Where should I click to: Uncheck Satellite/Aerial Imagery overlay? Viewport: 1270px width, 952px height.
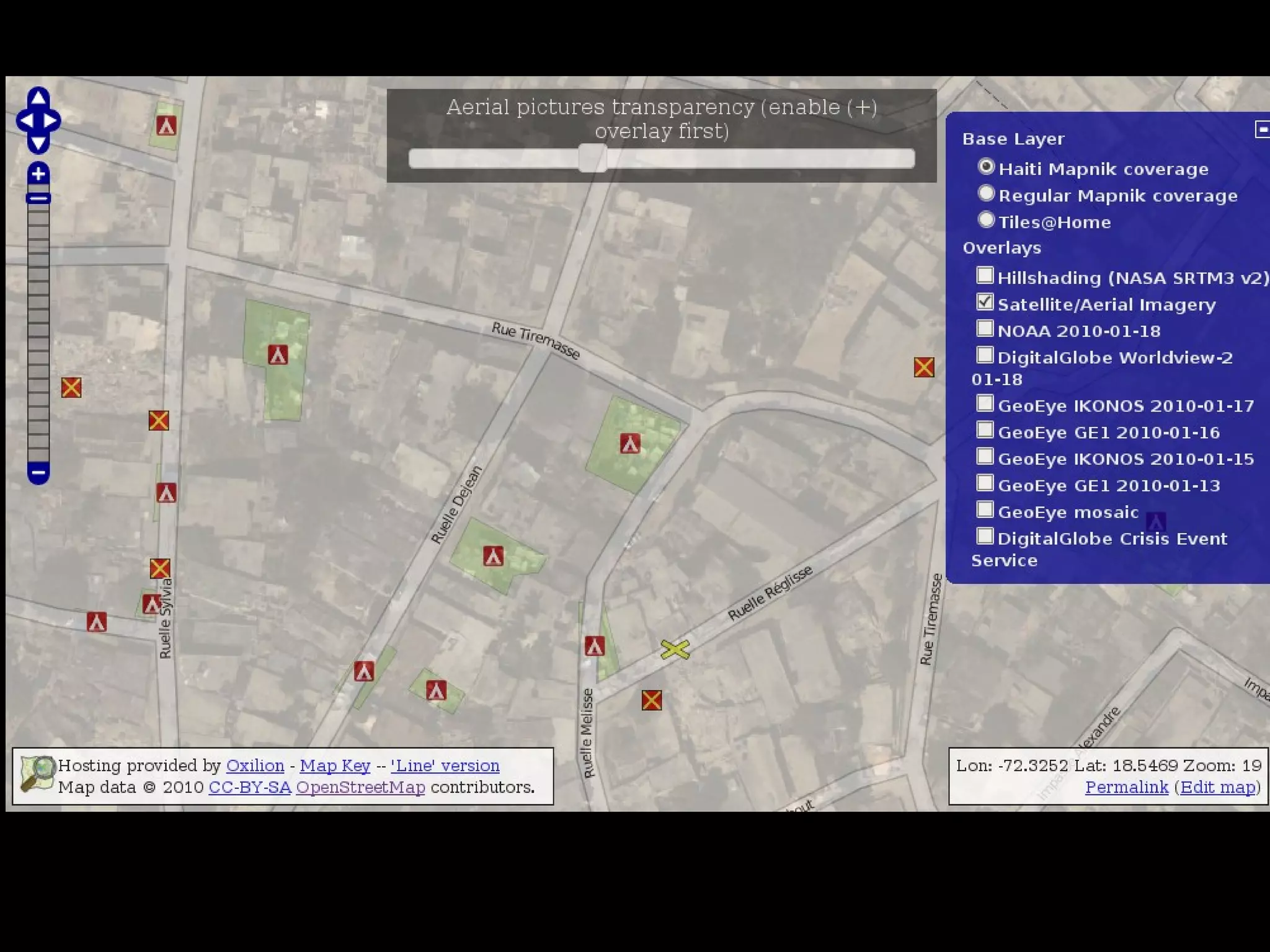point(985,302)
